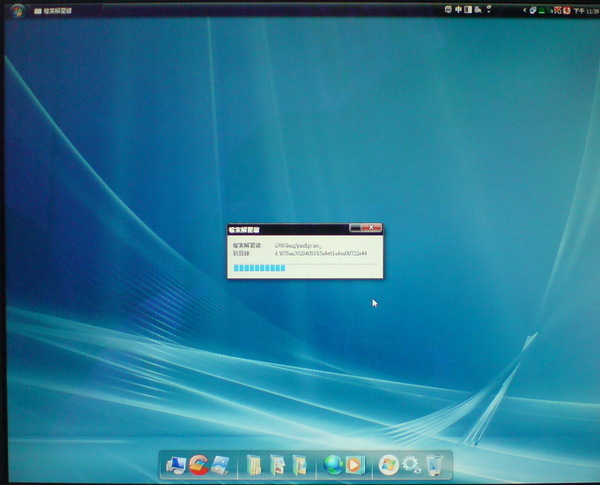This screenshot has width=600, height=485.
Task: Click the Windows logo orb in dock
Action: [389, 465]
